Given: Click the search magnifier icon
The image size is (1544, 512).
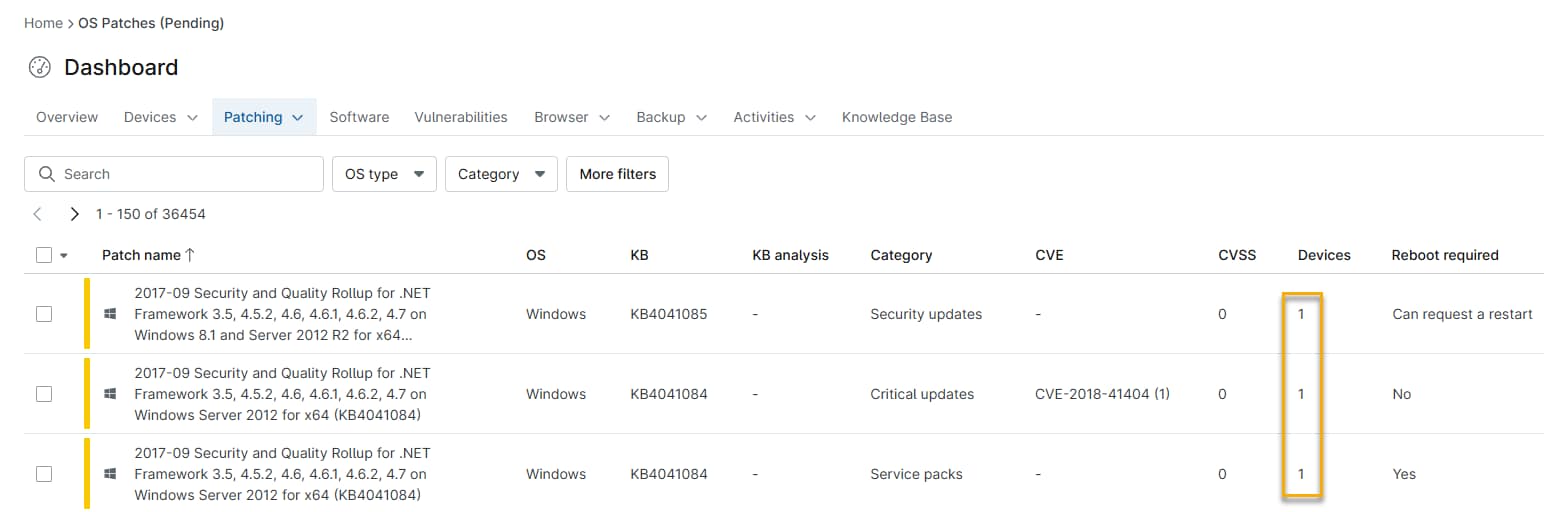Looking at the screenshot, I should [x=46, y=174].
